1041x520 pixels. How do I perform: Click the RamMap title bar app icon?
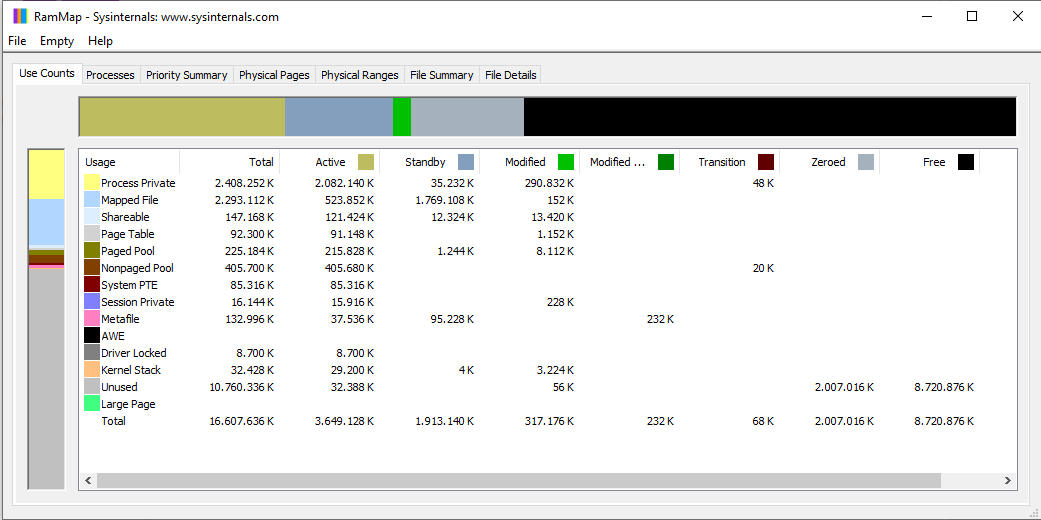pos(21,17)
